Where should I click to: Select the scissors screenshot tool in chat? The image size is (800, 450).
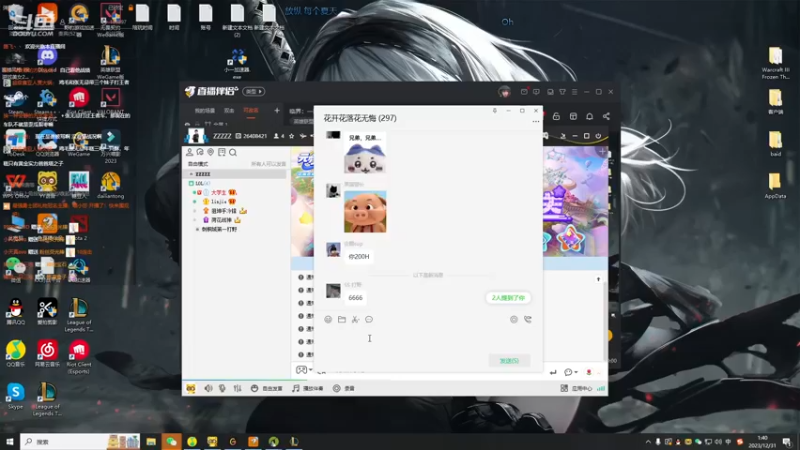pyautogui.click(x=355, y=319)
